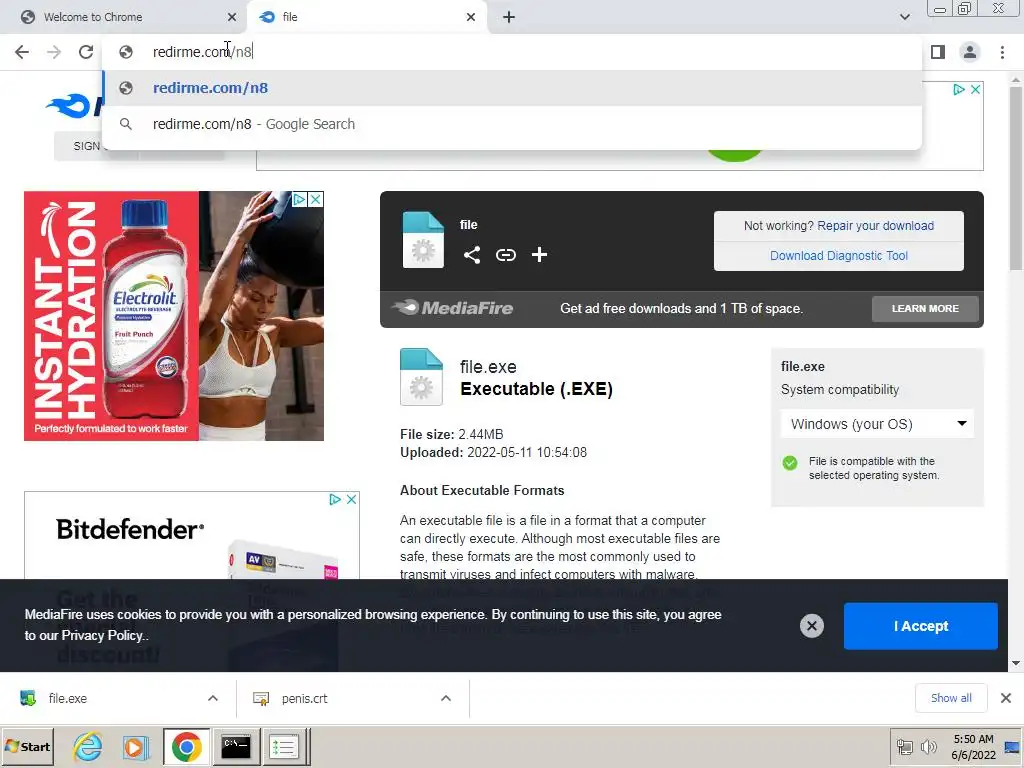1024x768 pixels.
Task: Expand options for penis.crt download
Action: coord(446,698)
